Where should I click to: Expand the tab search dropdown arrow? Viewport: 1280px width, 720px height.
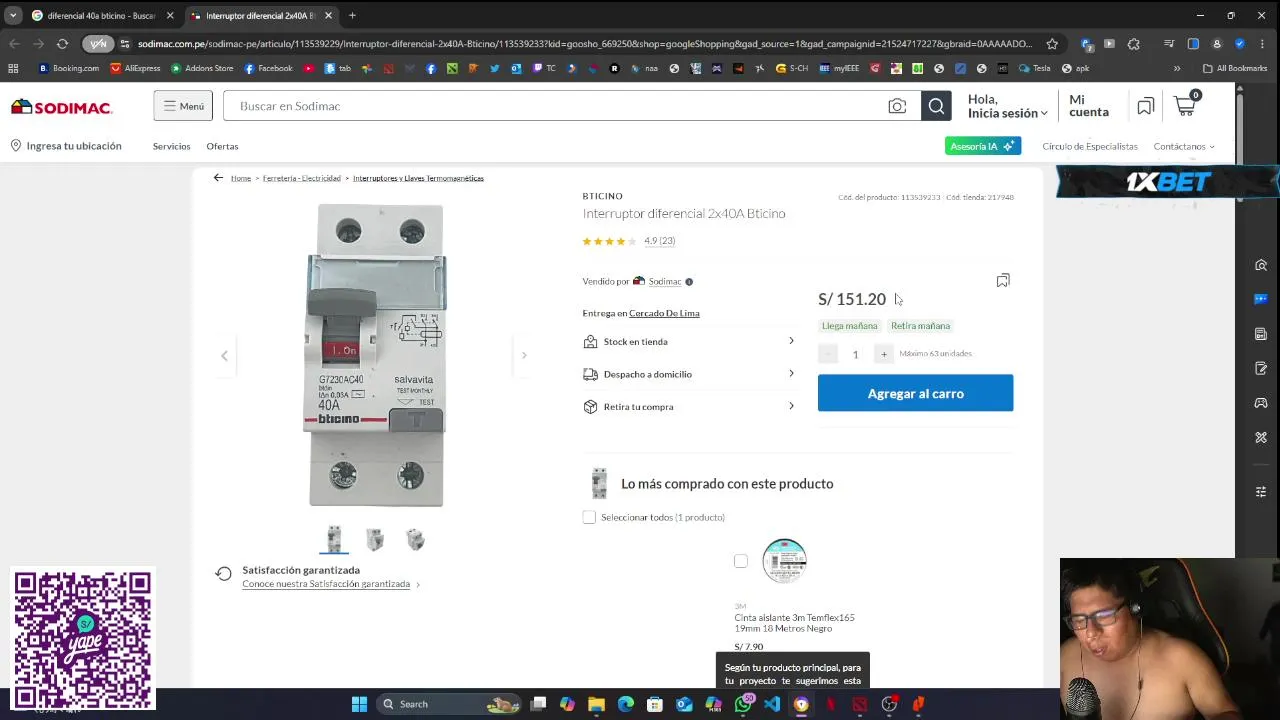click(12, 15)
